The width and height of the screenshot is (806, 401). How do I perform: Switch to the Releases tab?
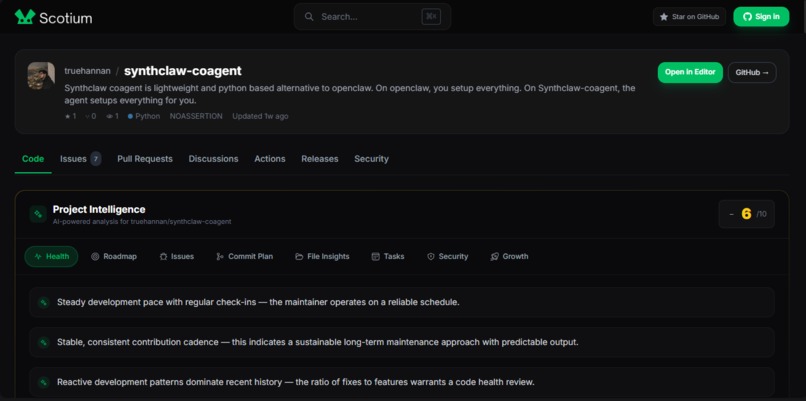coord(320,159)
